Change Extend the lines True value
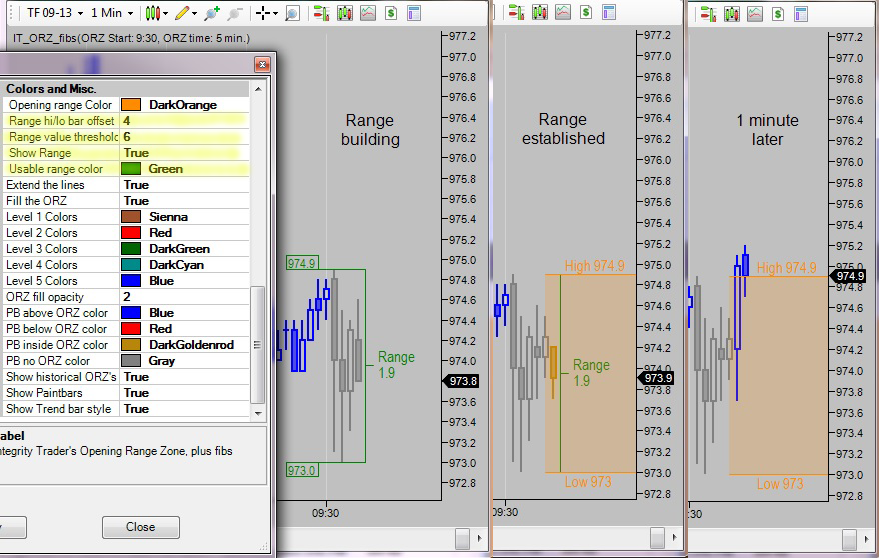The image size is (879, 558). click(184, 185)
